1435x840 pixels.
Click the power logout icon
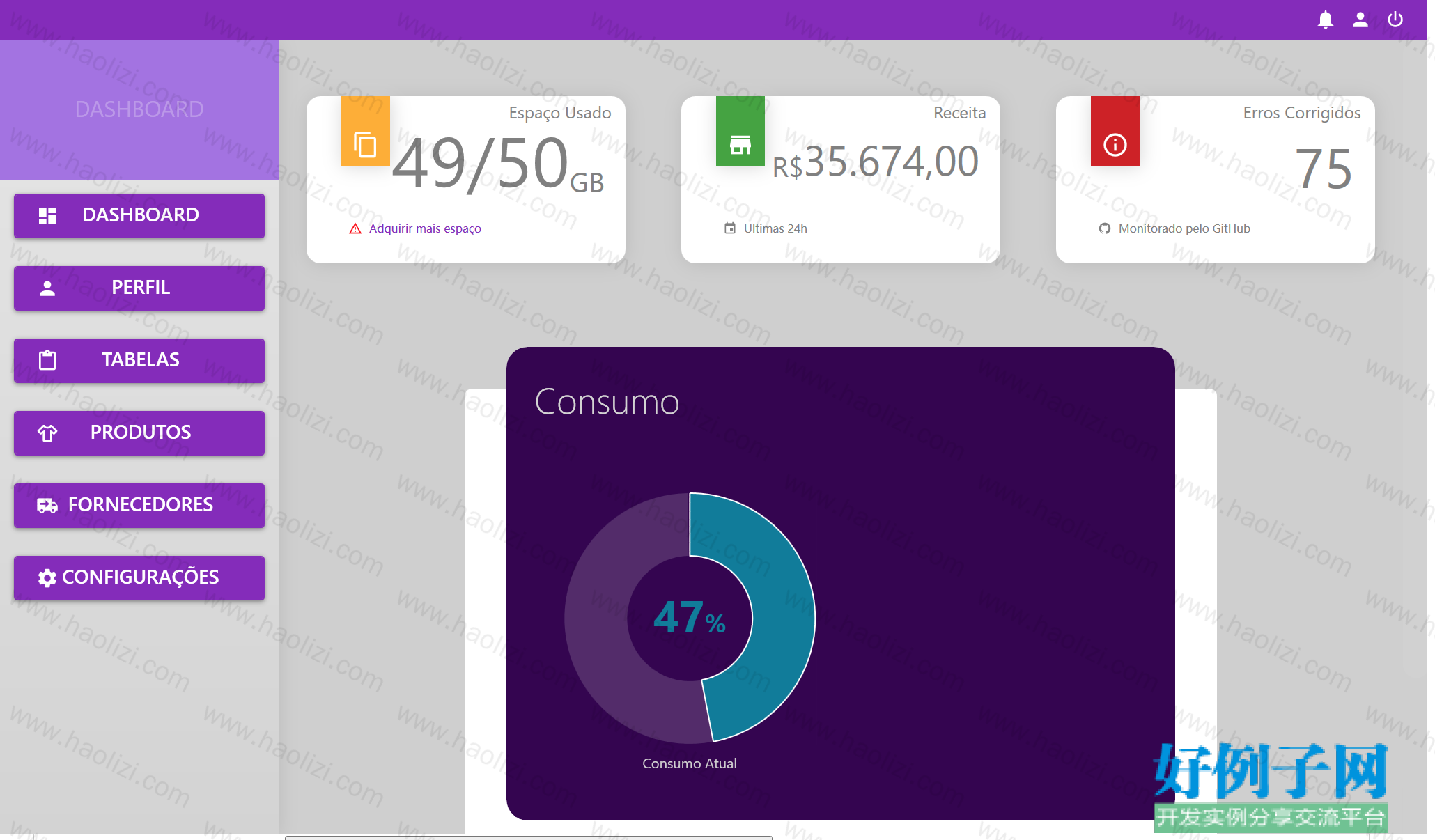1395,20
